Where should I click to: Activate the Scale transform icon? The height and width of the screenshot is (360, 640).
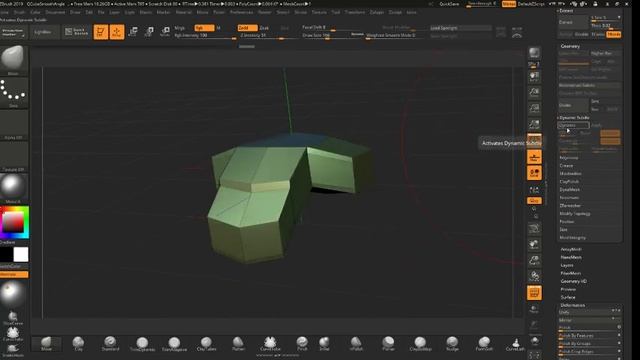149,32
